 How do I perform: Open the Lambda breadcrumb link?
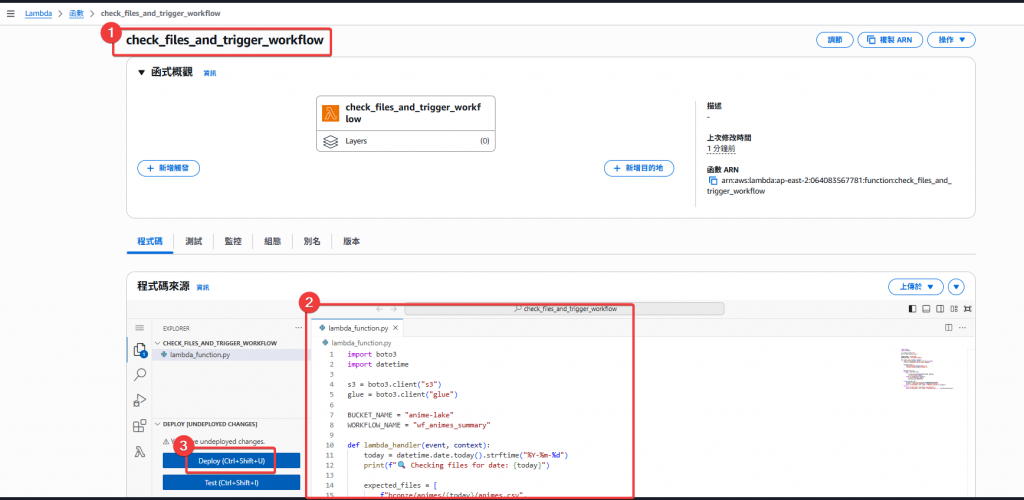pos(39,14)
